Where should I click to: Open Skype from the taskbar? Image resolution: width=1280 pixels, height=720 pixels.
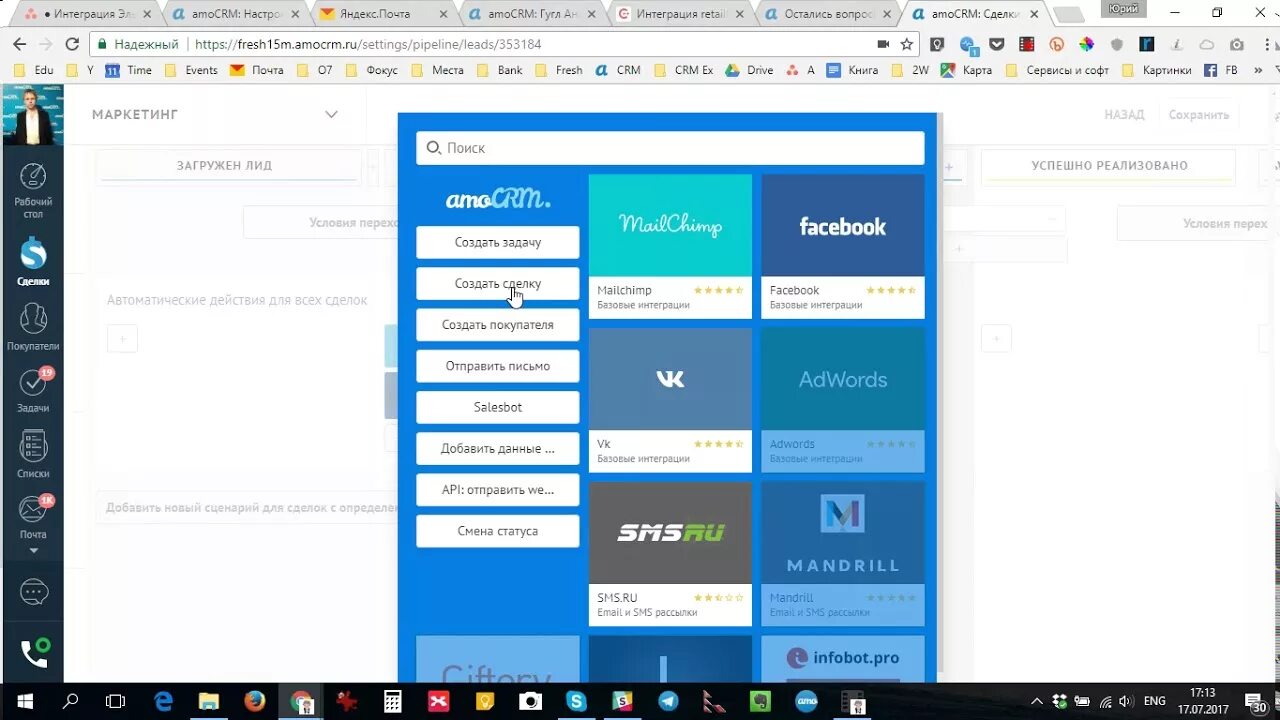point(576,701)
